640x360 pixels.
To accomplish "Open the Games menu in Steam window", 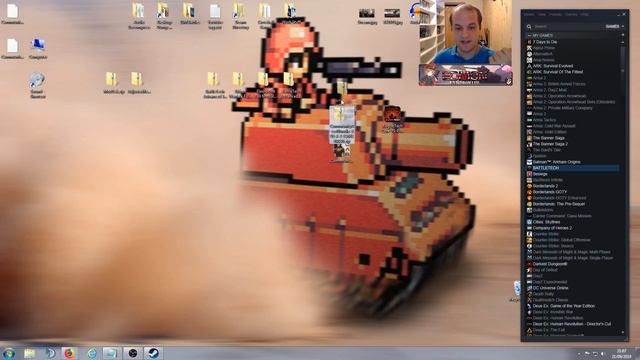I will click(x=571, y=14).
